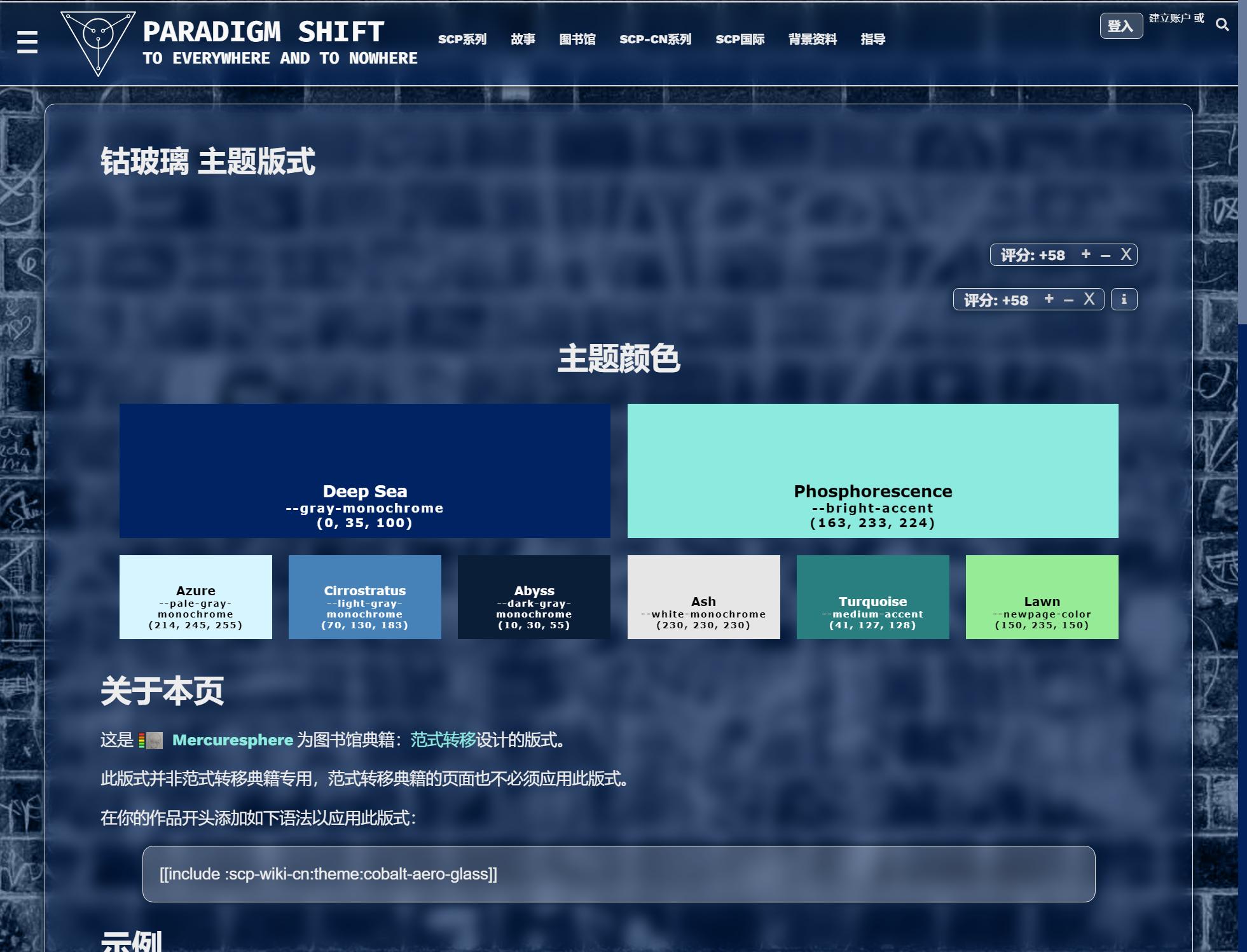Click the info button beside lower rating
Image resolution: width=1247 pixels, height=952 pixels.
1124,299
